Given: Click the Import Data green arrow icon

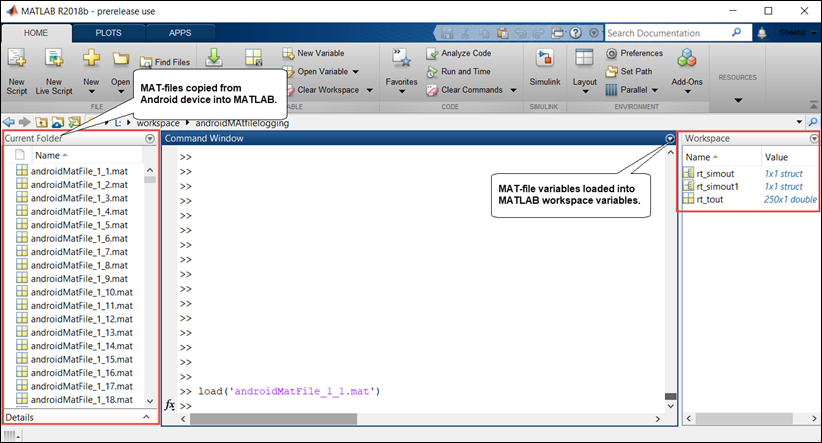Looking at the screenshot, I should [x=214, y=57].
